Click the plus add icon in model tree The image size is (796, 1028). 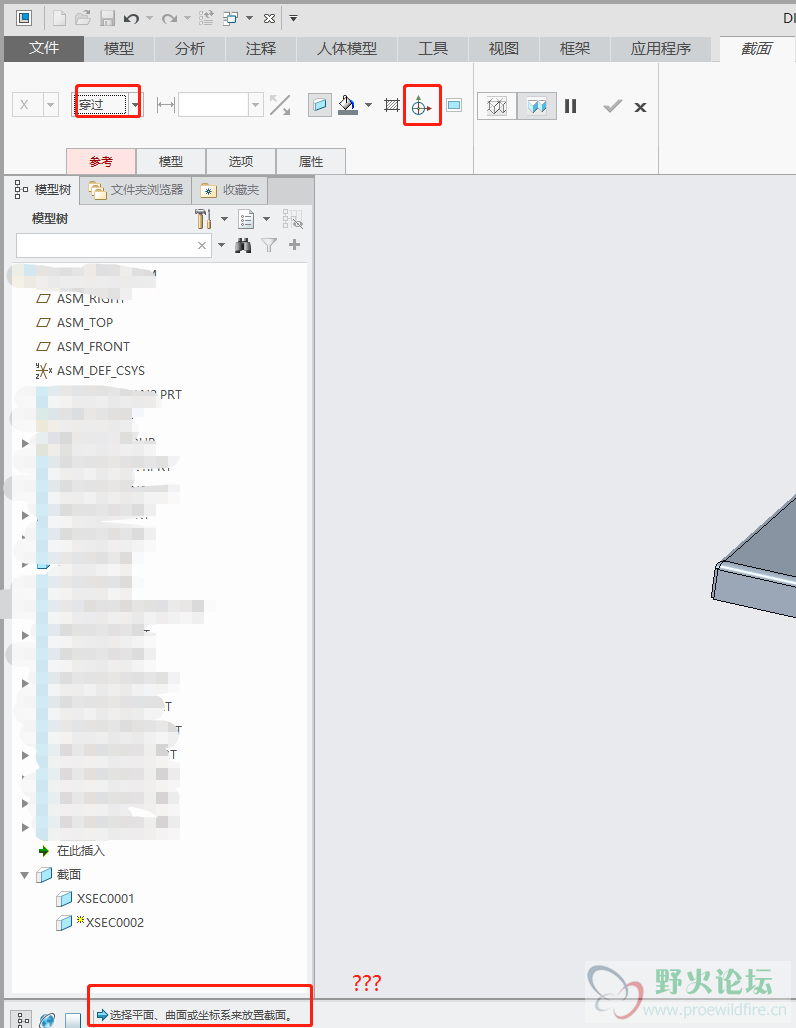click(294, 245)
